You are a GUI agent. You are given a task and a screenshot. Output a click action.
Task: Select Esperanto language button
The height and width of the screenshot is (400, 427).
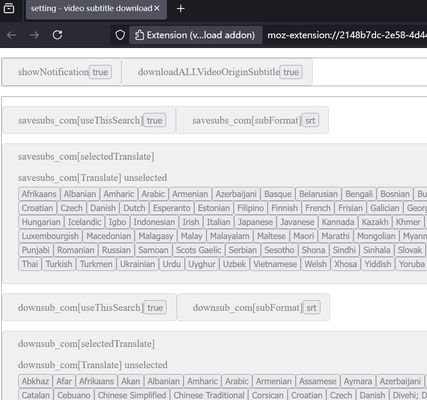(x=172, y=208)
